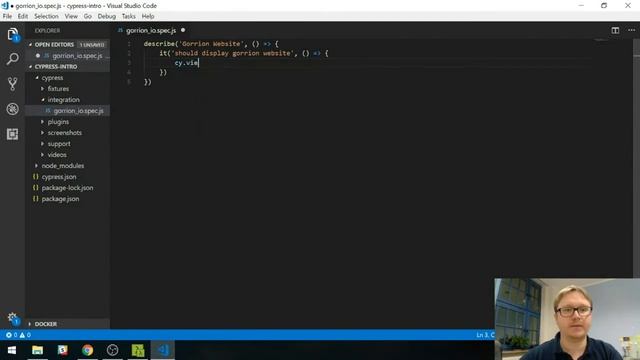
Task: Click the EXPLORER panel title
Action: 47,31
